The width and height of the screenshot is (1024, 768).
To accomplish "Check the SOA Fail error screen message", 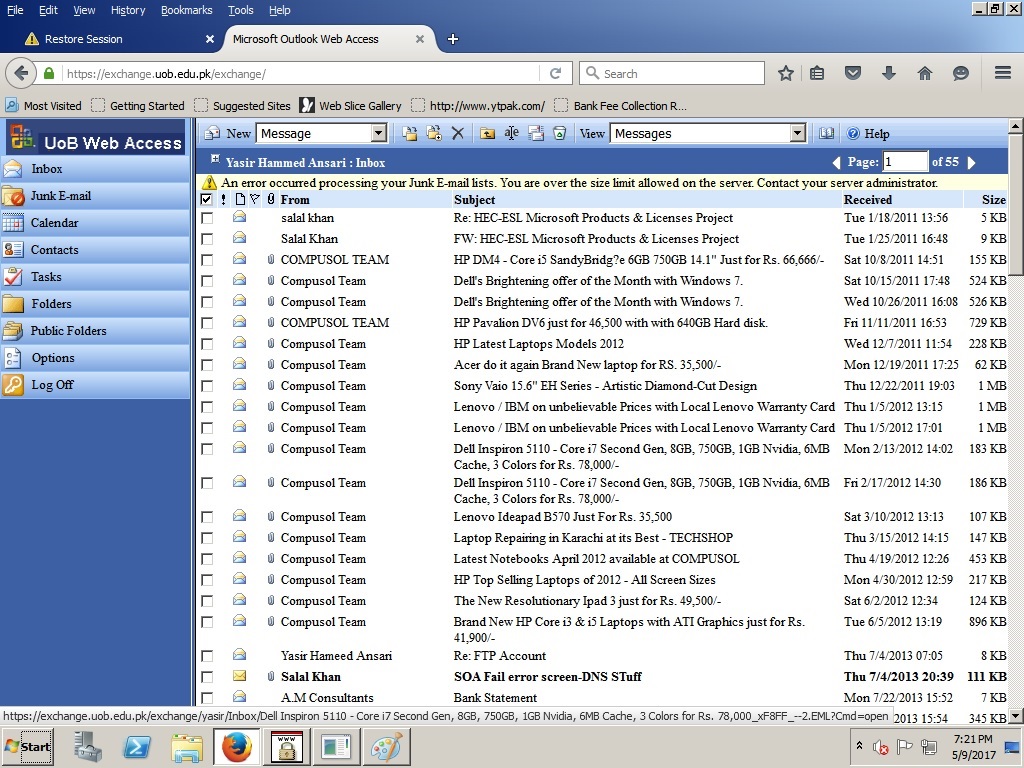I will click(207, 677).
